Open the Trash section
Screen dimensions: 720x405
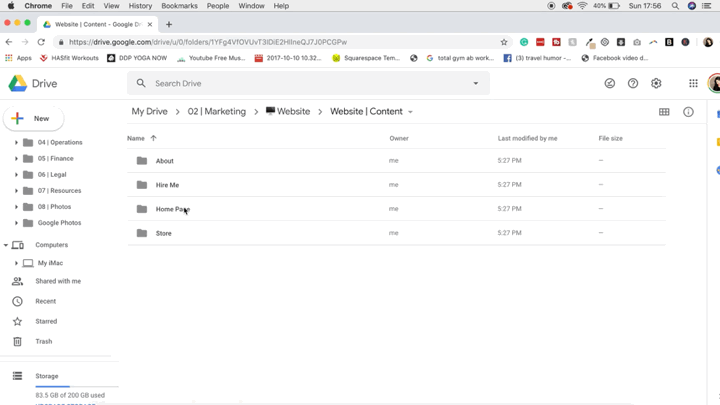(x=44, y=341)
